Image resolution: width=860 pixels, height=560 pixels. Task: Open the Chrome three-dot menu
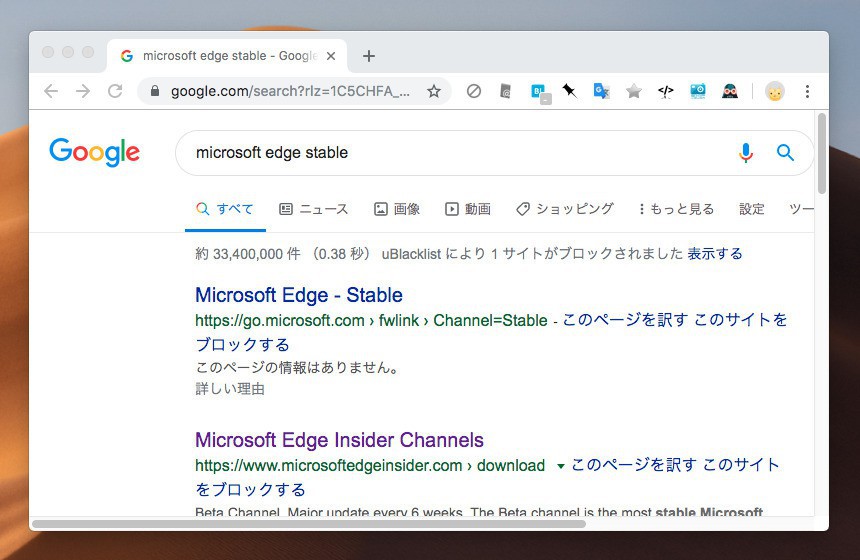(807, 91)
